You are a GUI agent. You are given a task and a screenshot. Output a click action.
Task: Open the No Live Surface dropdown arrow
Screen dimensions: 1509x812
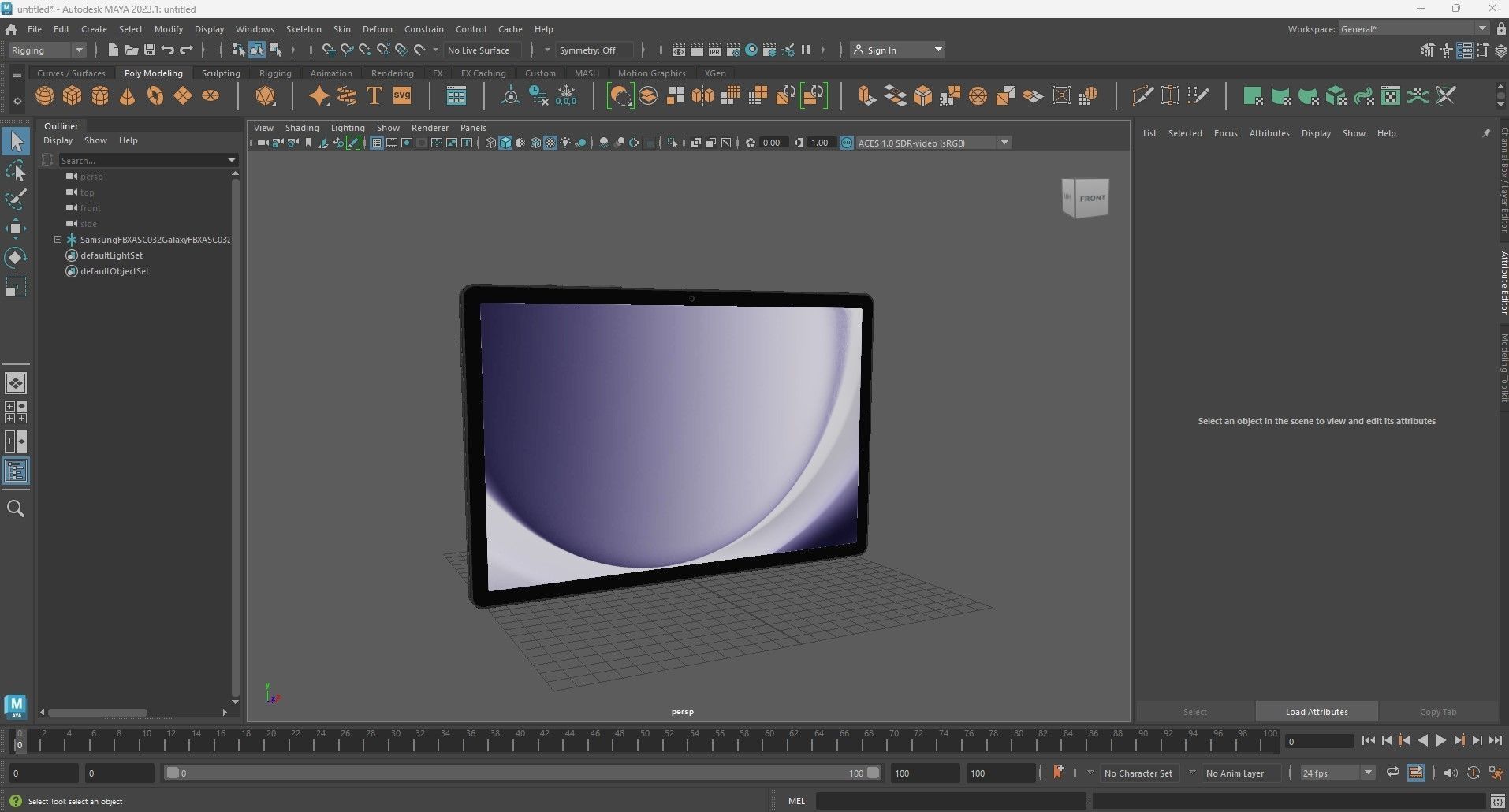(435, 50)
